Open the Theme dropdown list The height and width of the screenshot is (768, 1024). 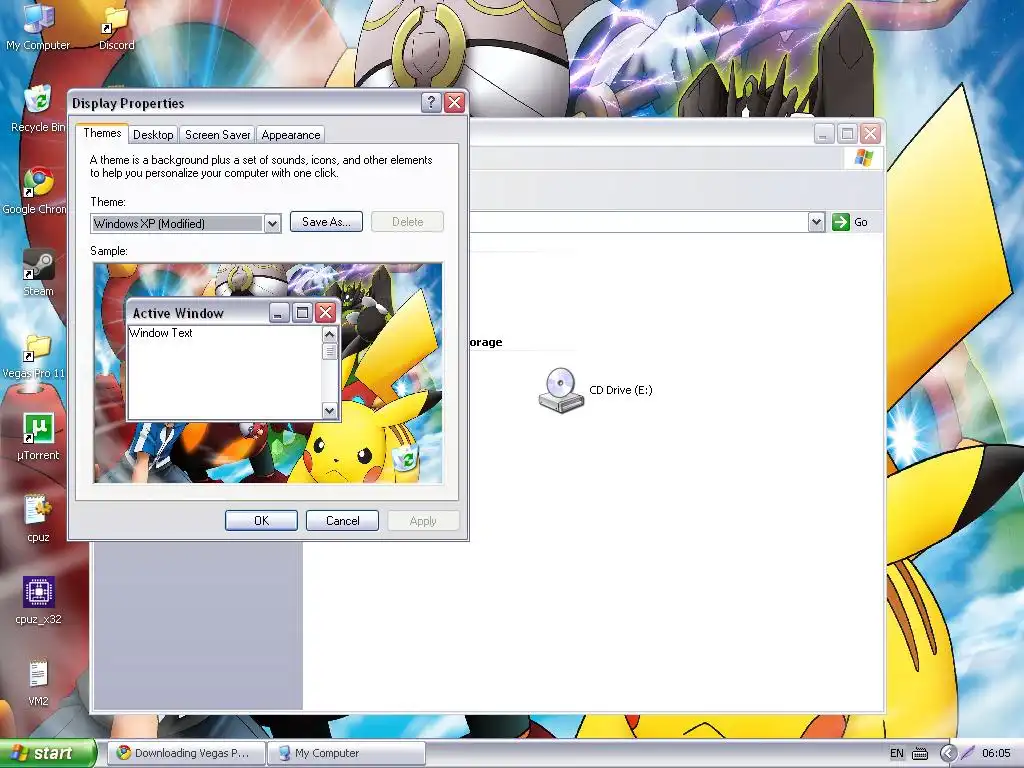[x=272, y=223]
